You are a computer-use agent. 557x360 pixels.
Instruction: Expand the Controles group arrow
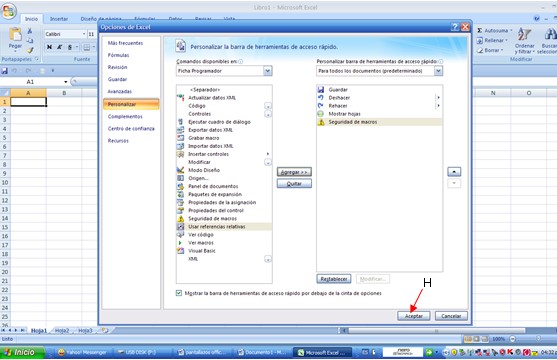268,114
